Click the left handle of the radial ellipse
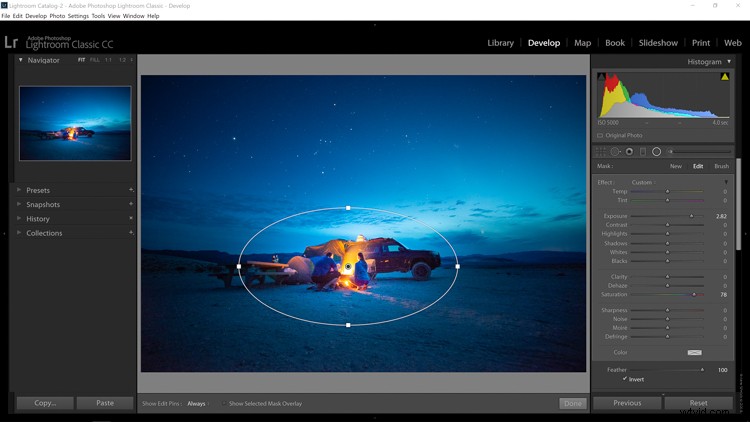The height and width of the screenshot is (422, 750). 239,267
